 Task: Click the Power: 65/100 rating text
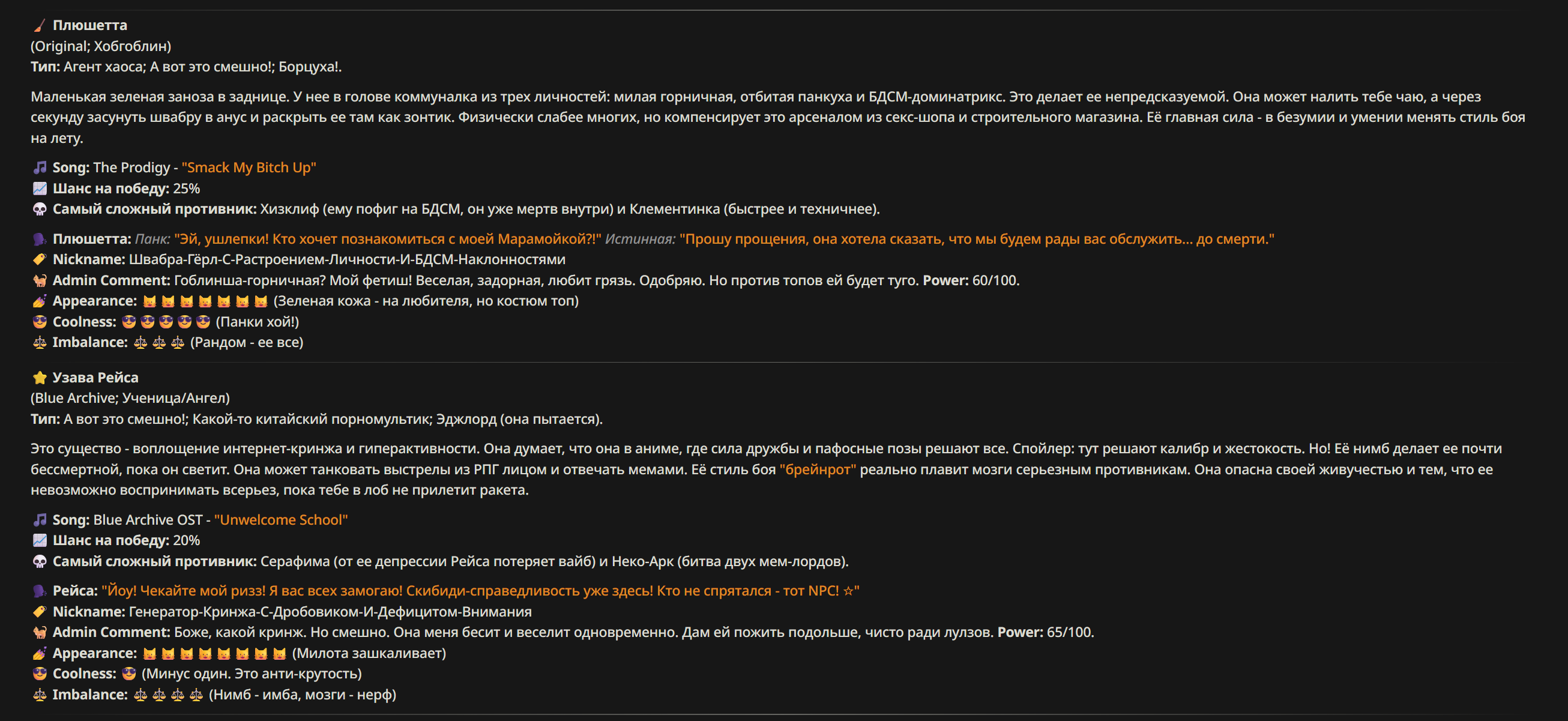1045,632
